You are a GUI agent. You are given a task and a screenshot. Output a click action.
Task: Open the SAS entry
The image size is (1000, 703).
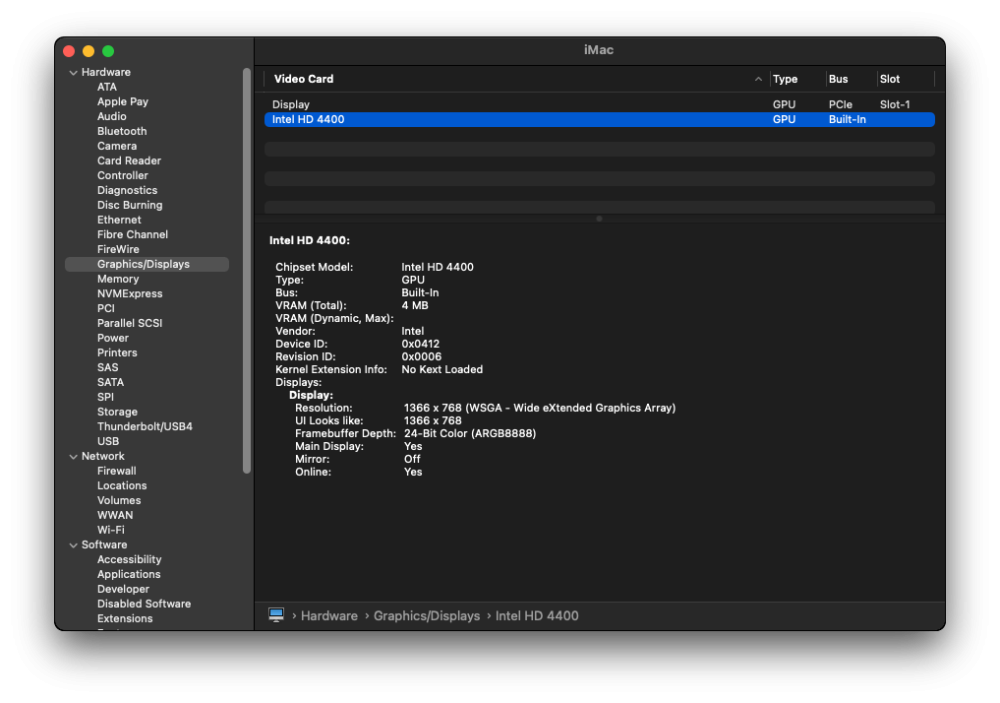[108, 367]
